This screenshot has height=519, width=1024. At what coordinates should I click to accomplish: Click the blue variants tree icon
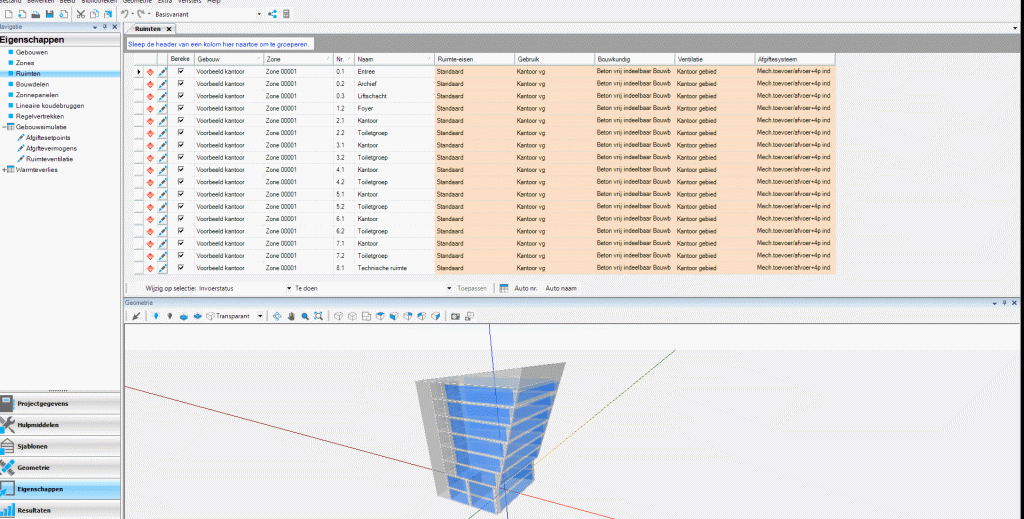coord(272,14)
